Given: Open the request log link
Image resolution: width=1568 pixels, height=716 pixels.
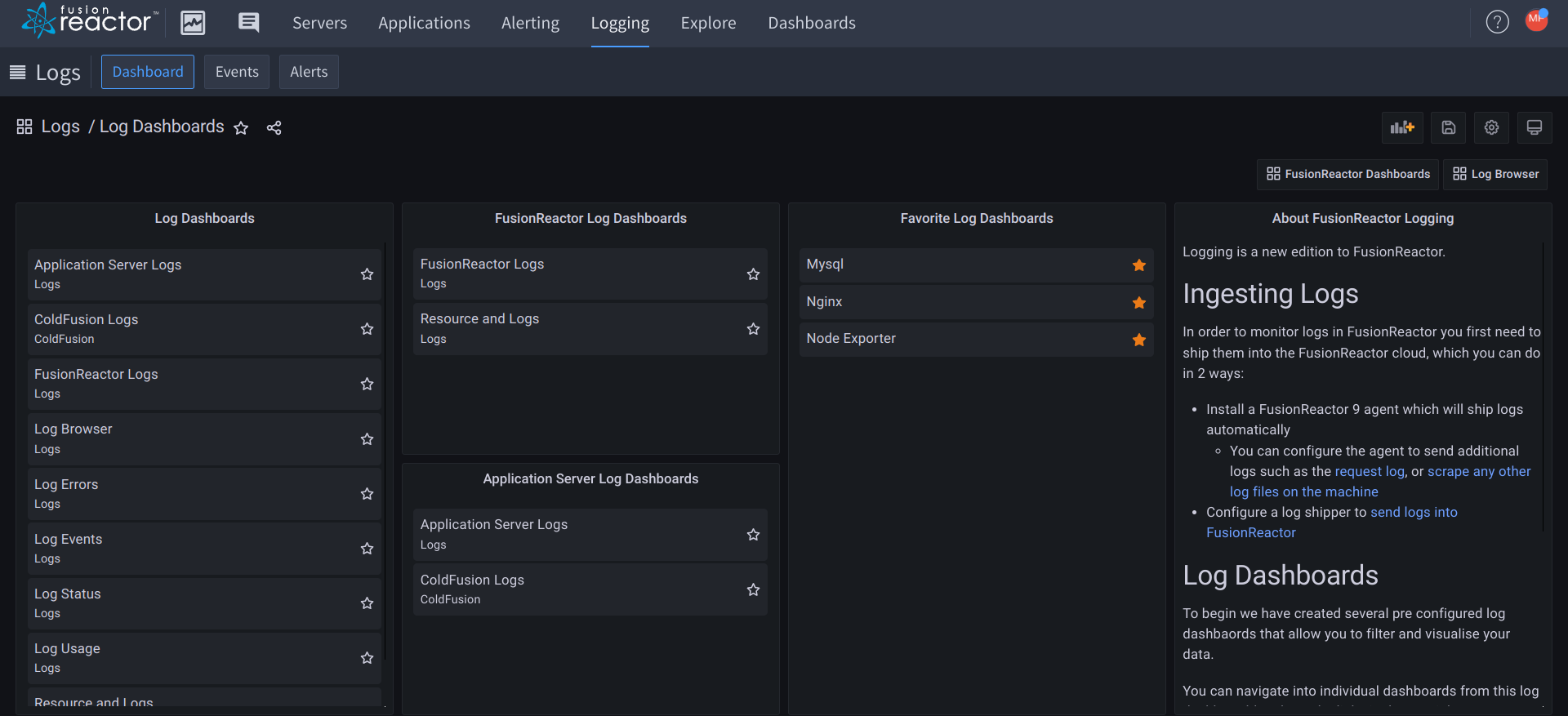Looking at the screenshot, I should pos(1370,471).
